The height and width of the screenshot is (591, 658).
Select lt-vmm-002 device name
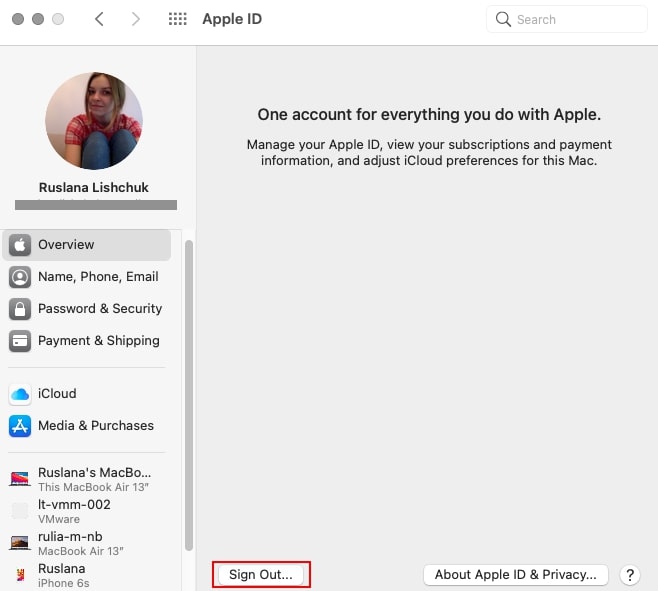click(74, 505)
